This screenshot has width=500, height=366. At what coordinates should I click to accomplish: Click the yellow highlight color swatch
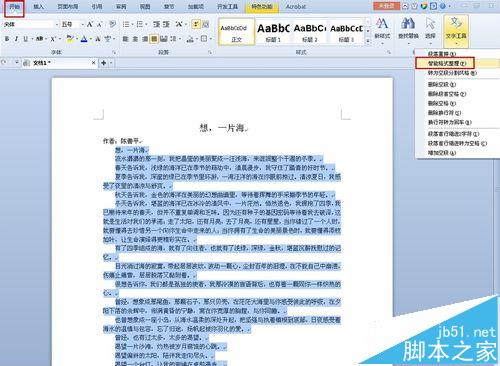coord(70,39)
